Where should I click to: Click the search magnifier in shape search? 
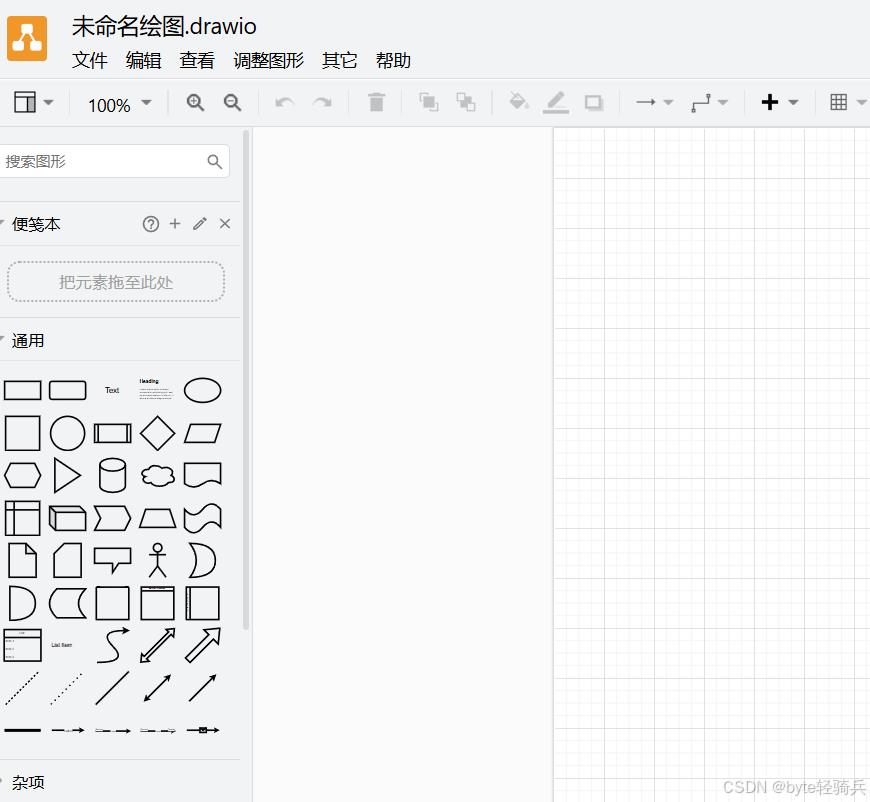pyautogui.click(x=215, y=161)
